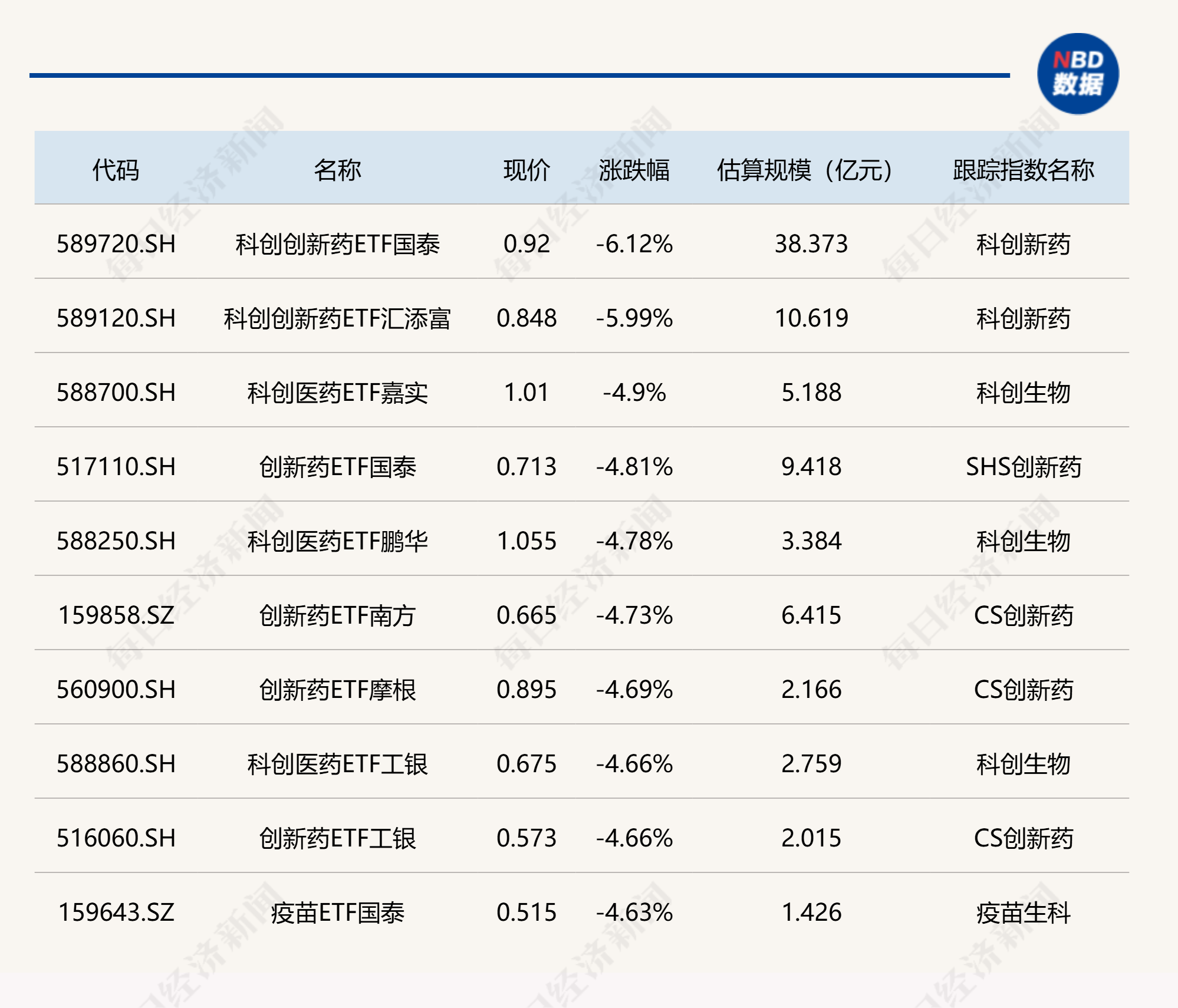Click fund name 科创创新药ETF汇添富
Screen dimensions: 1178x1008
coord(337,318)
